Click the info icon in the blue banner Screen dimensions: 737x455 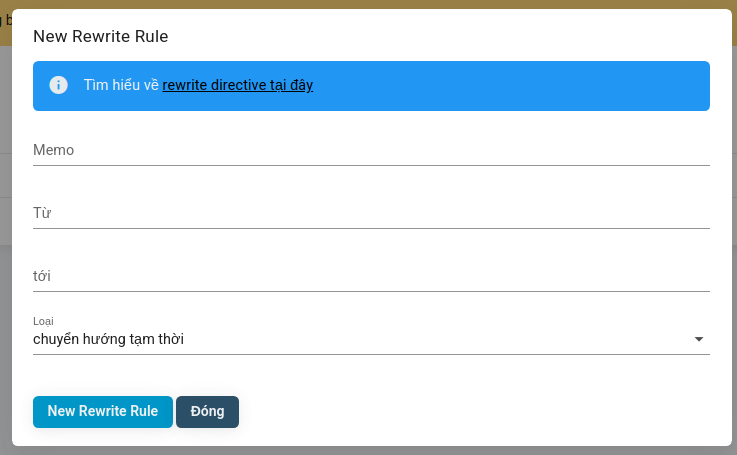(58, 85)
